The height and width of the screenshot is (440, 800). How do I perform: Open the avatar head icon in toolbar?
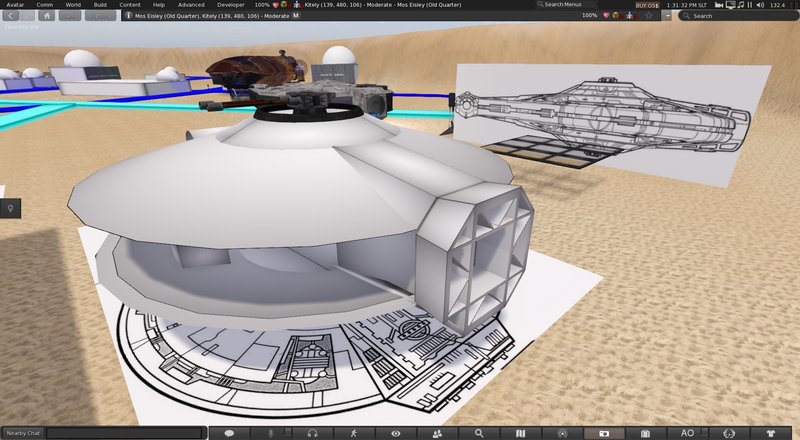click(x=729, y=433)
